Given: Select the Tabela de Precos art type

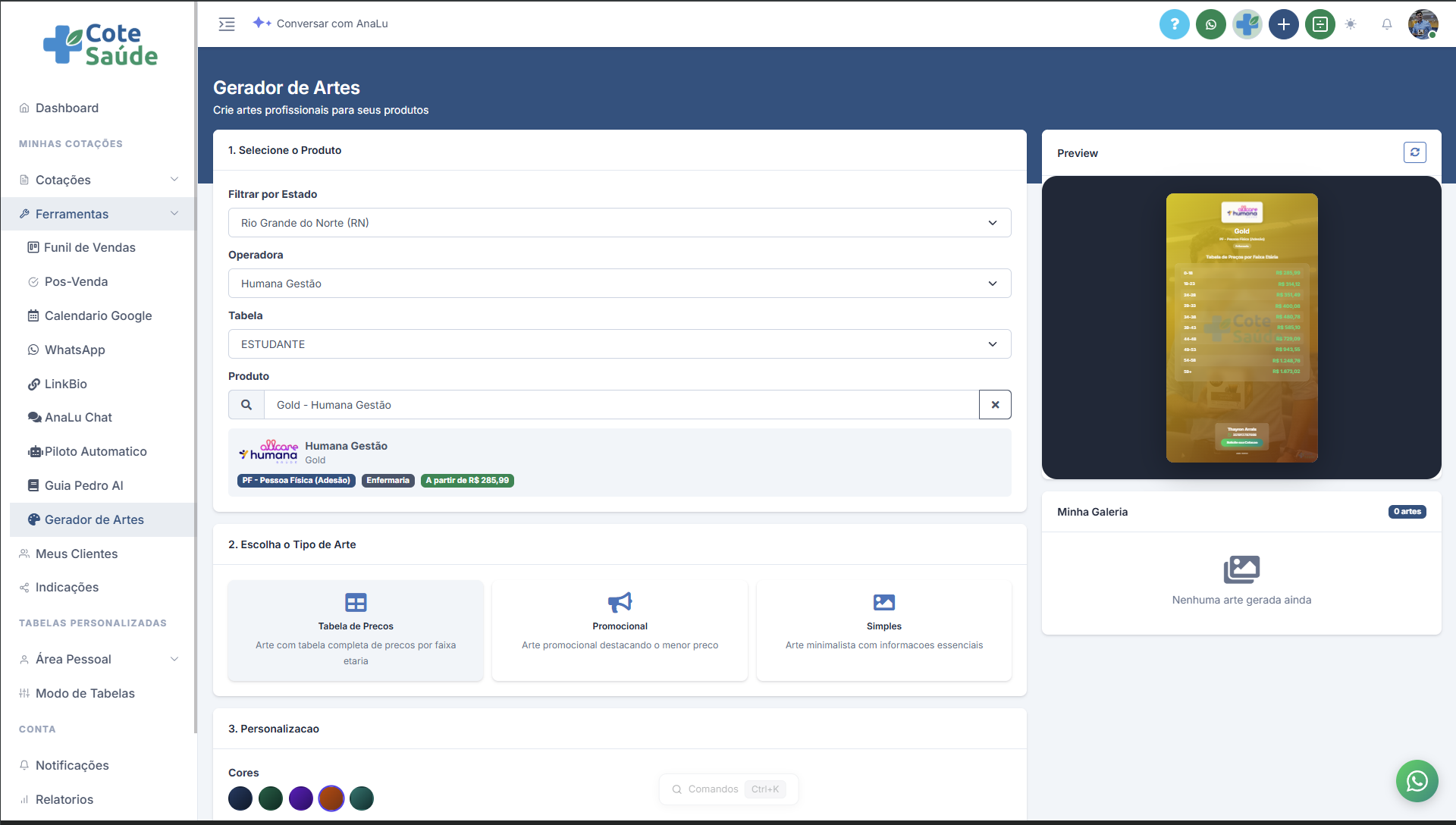Looking at the screenshot, I should (356, 630).
